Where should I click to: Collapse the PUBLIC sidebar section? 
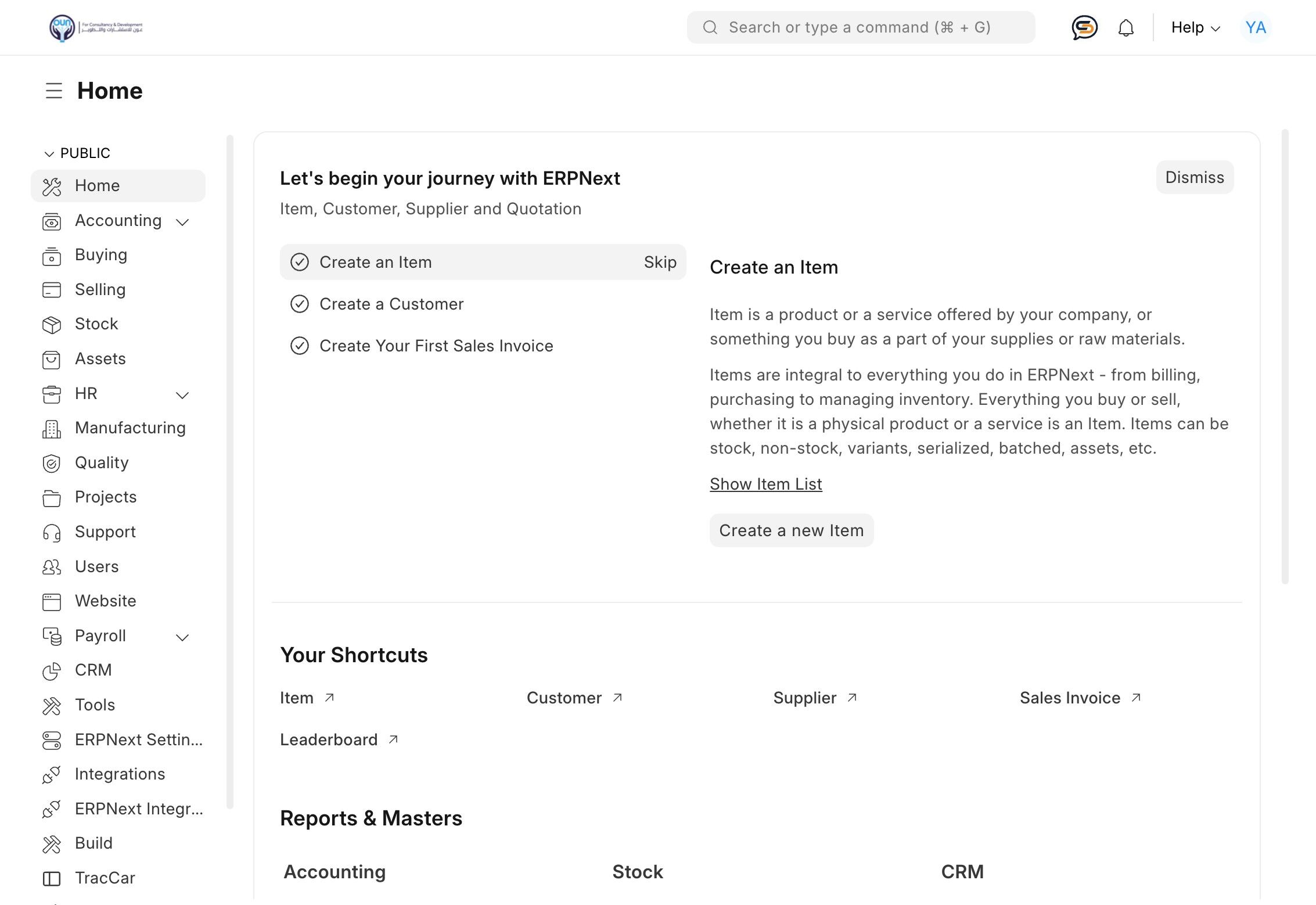[x=49, y=153]
